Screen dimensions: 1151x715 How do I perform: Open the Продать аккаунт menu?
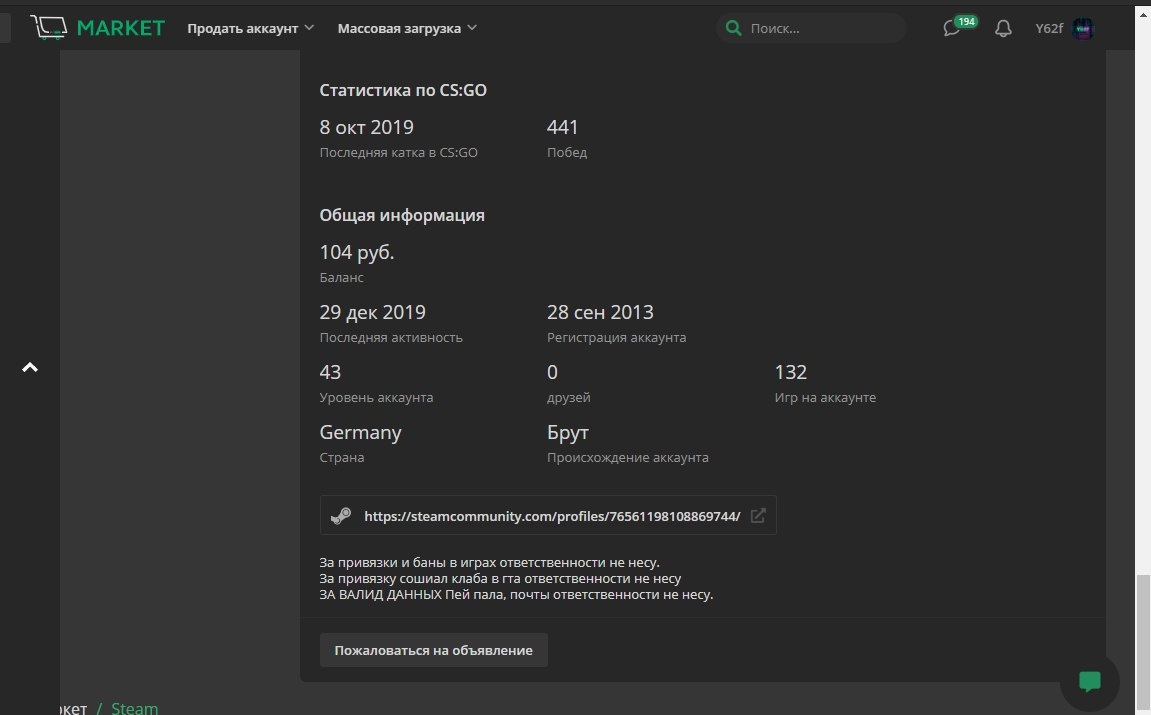pyautogui.click(x=242, y=28)
